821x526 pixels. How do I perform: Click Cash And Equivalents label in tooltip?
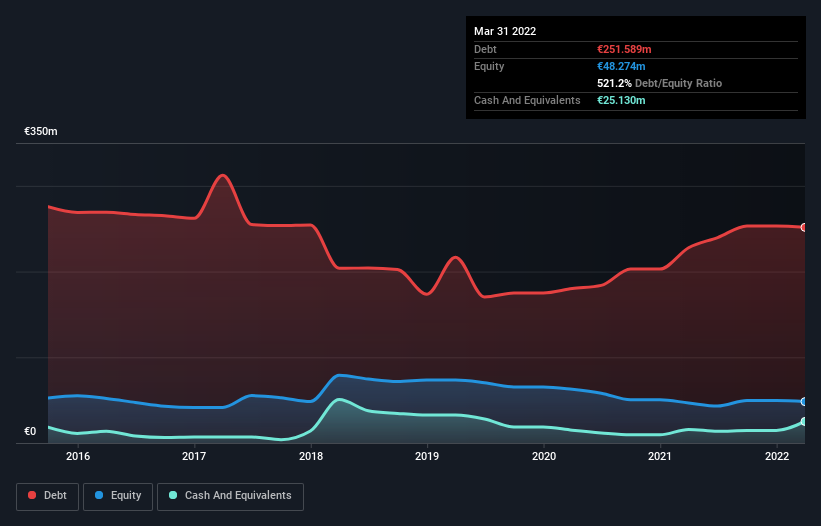tap(527, 100)
